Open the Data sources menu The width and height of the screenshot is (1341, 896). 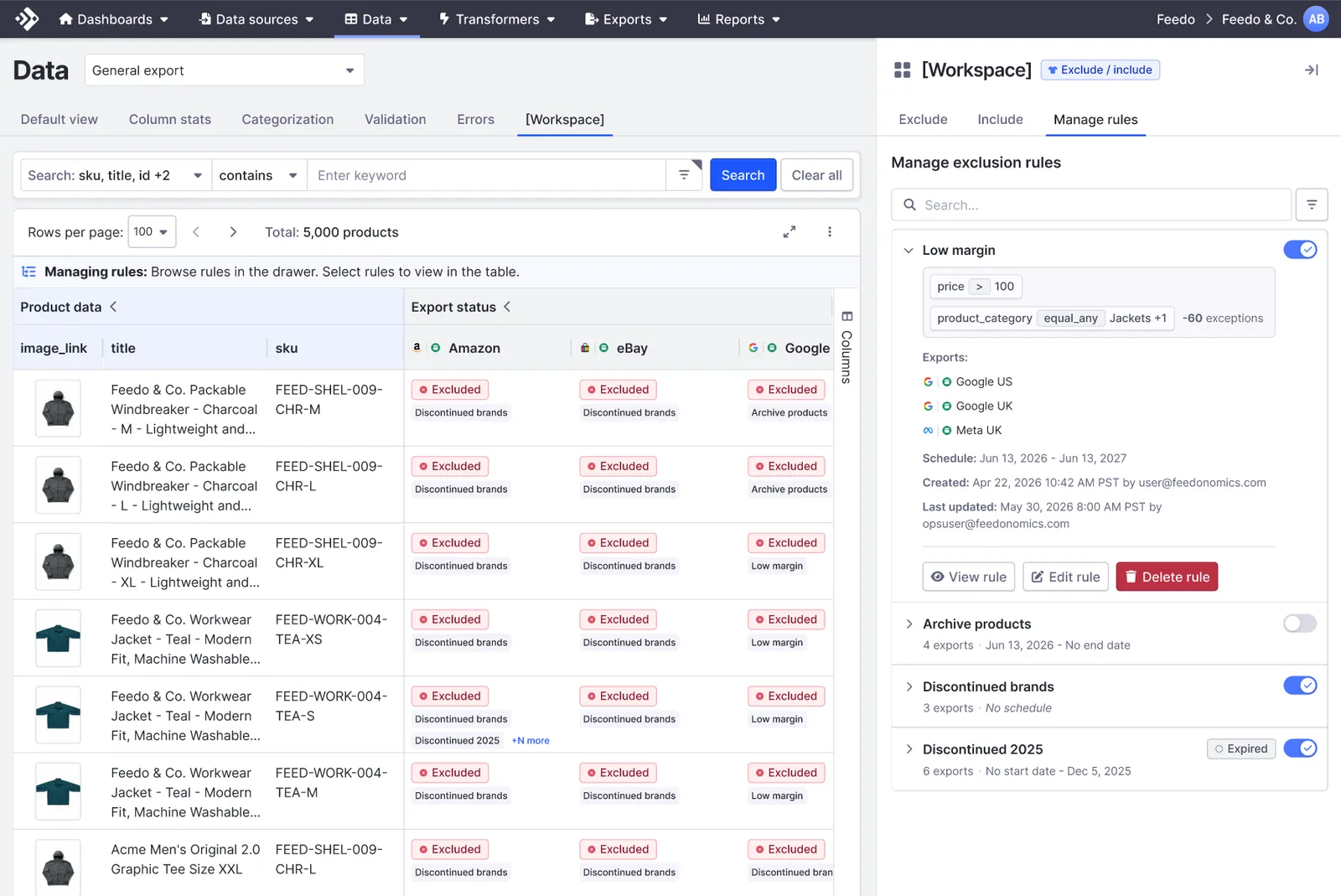[256, 18]
